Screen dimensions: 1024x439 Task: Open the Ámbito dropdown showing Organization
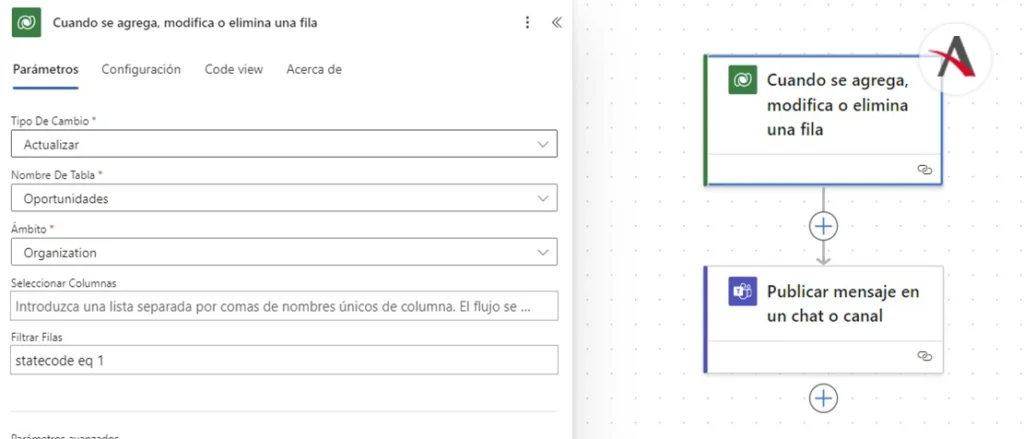pos(284,252)
